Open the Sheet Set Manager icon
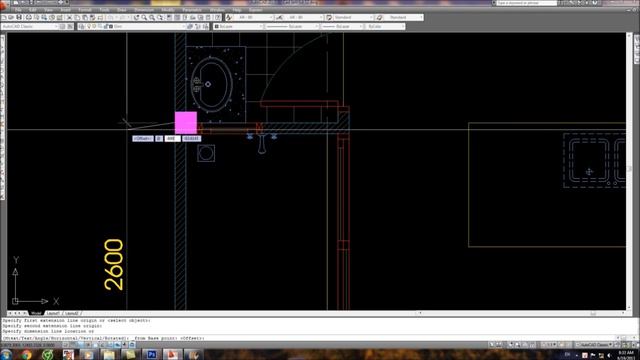Screen dimensions: 640x360 (x=193, y=18)
